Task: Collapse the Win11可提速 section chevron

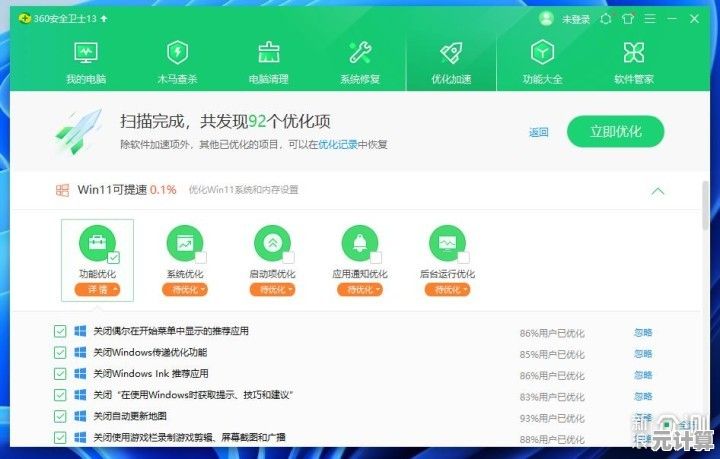Action: click(658, 191)
